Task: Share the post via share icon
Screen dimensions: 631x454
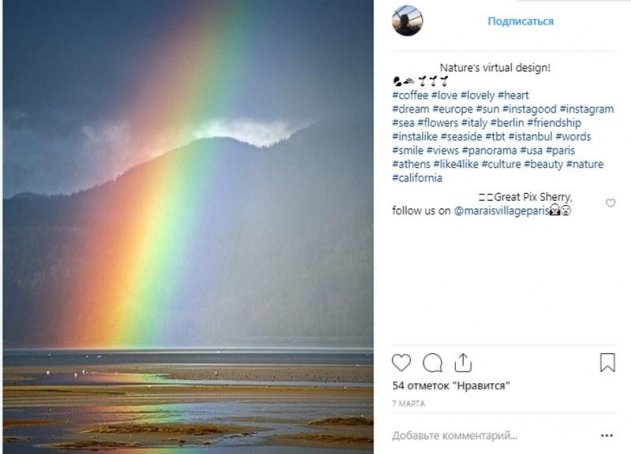Action: pyautogui.click(x=463, y=363)
